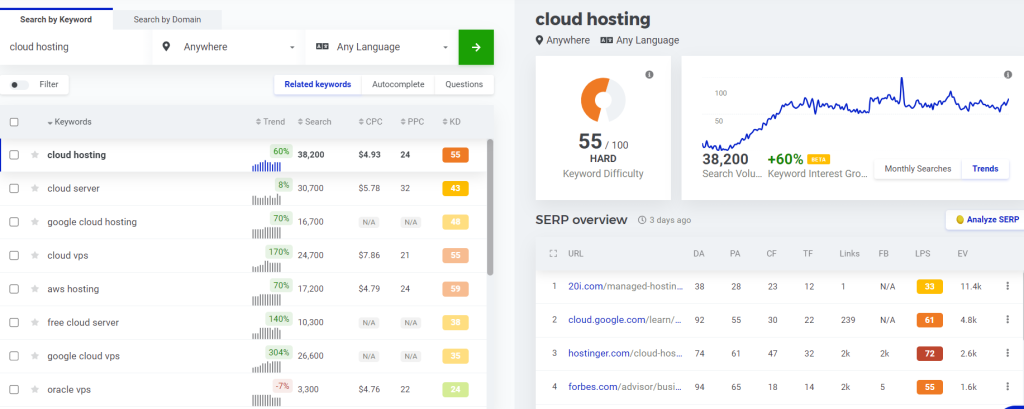Screen dimensions: 1024x409
Task: Toggle the Filter switch
Action: point(20,85)
